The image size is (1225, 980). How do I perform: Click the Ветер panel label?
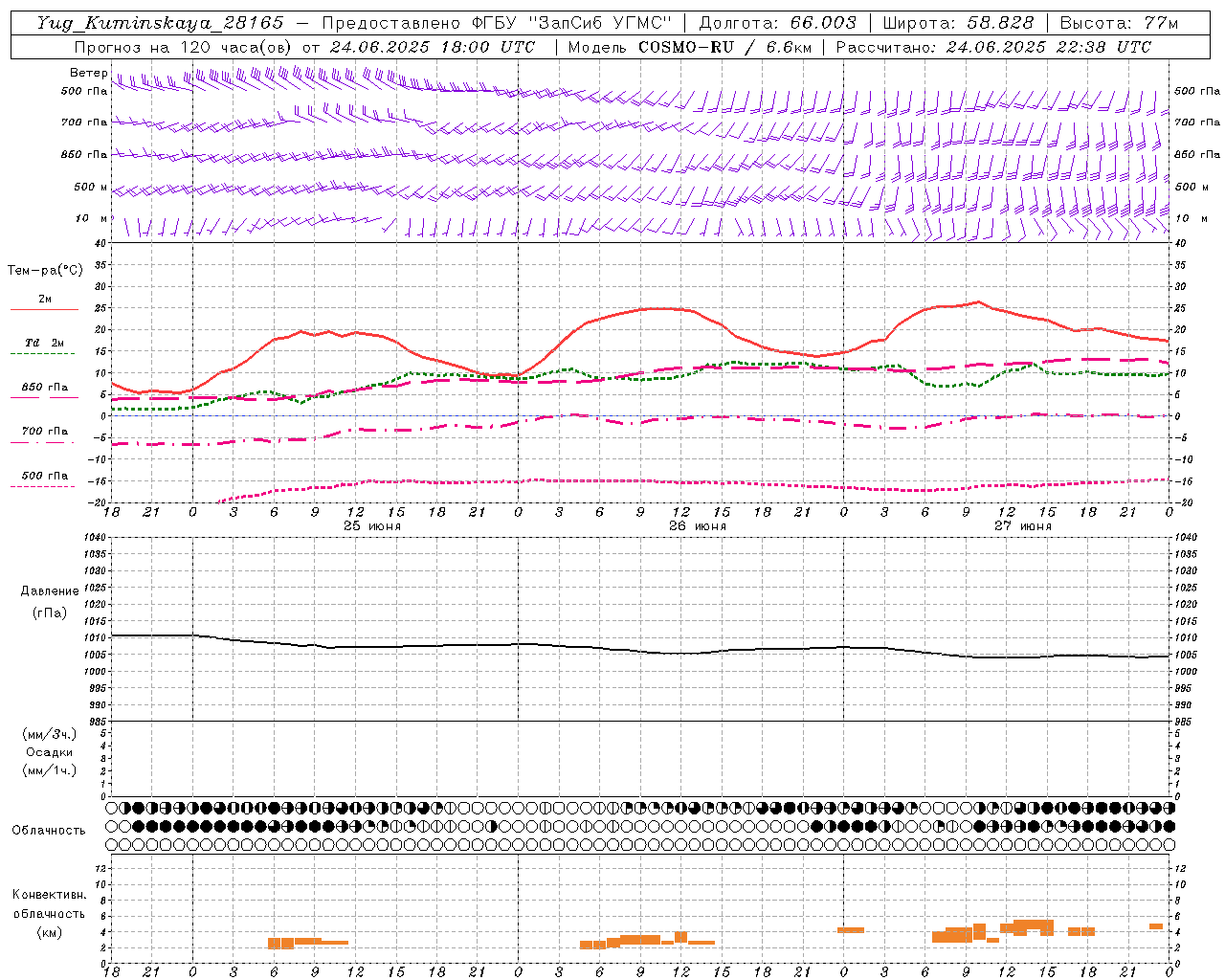point(88,73)
